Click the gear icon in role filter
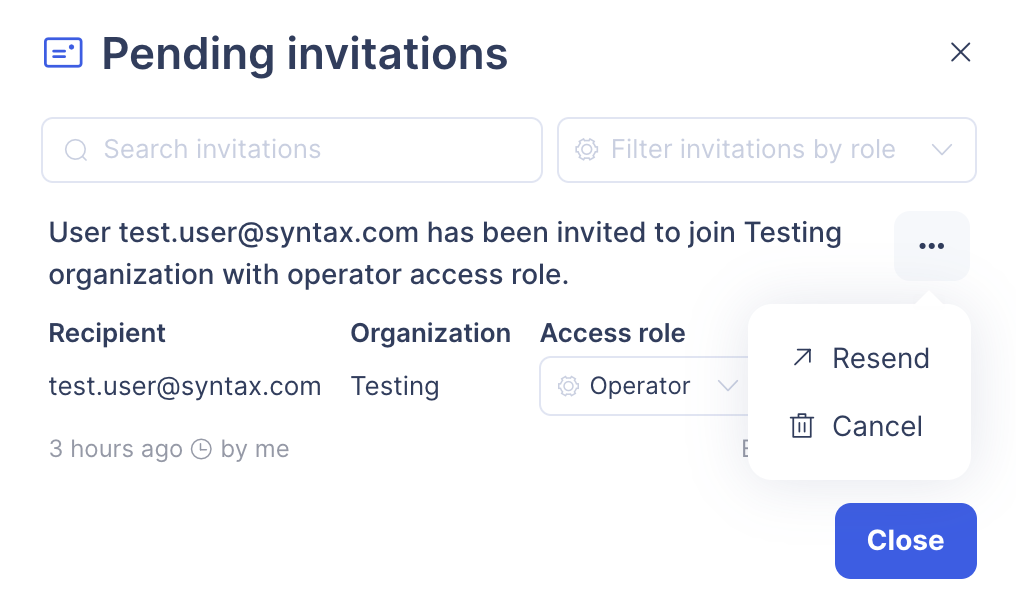 587,150
